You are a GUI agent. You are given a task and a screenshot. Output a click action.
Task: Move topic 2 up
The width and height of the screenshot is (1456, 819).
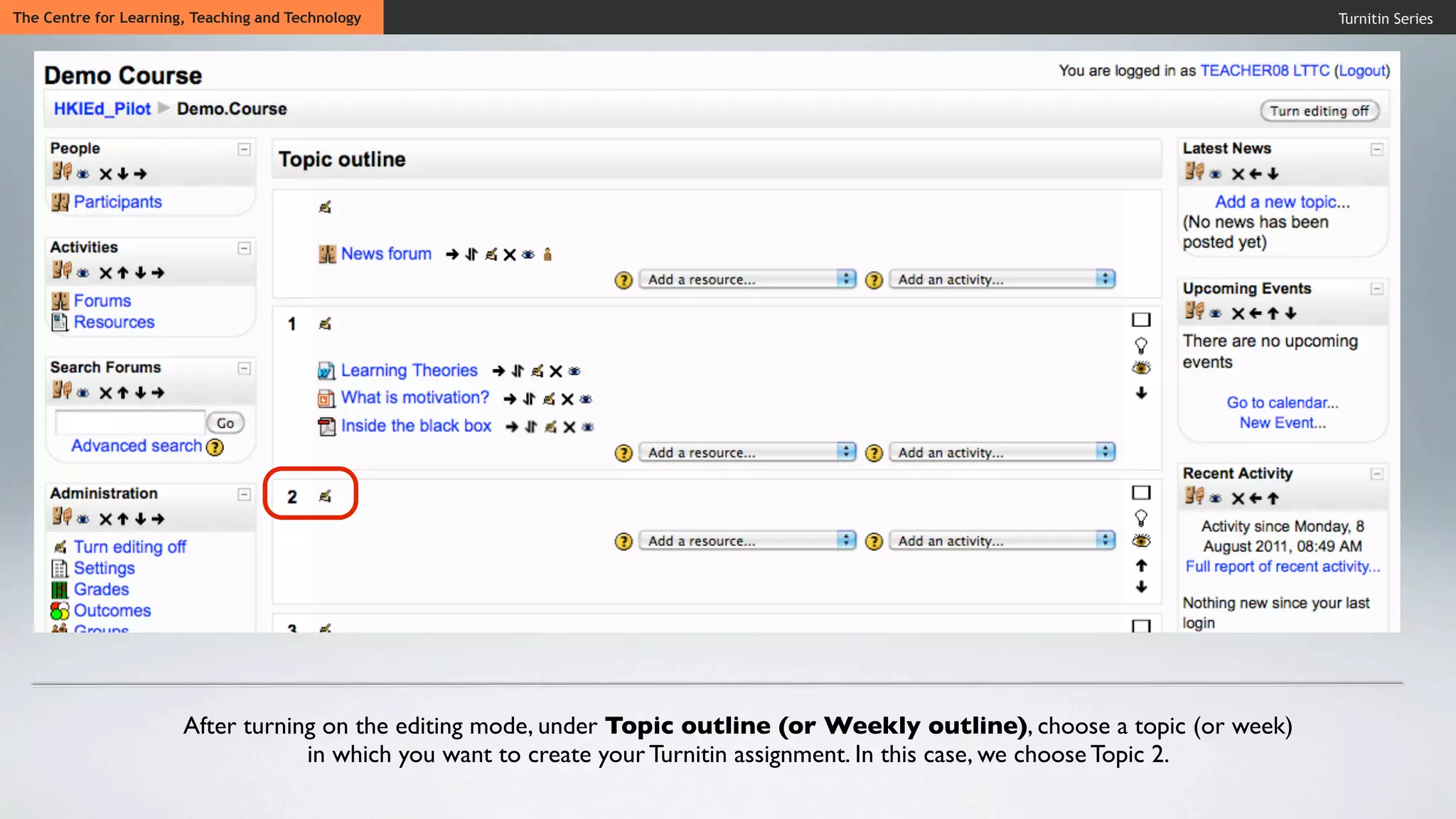pyautogui.click(x=1141, y=566)
